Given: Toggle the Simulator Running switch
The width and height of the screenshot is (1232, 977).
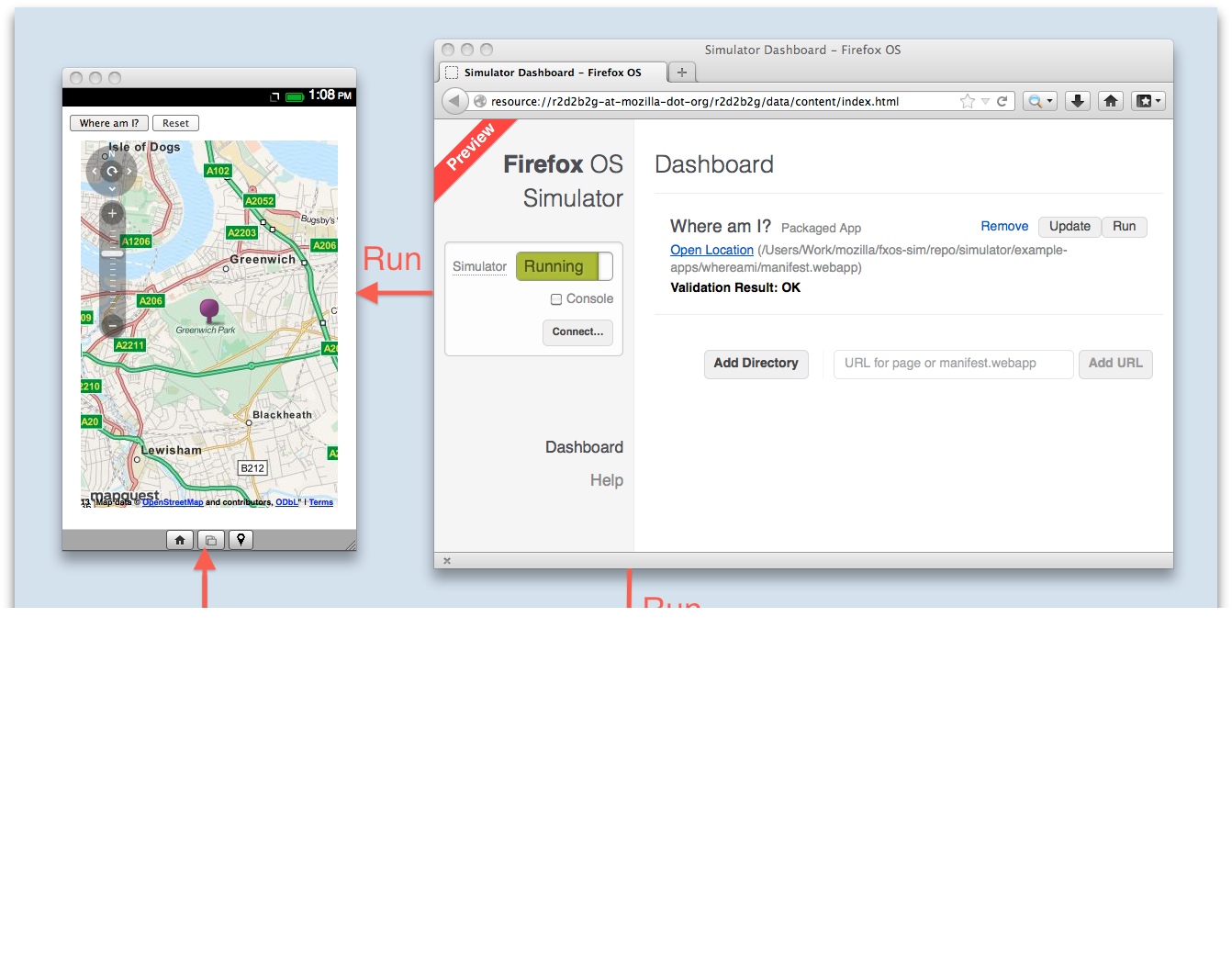Looking at the screenshot, I should coord(564,266).
